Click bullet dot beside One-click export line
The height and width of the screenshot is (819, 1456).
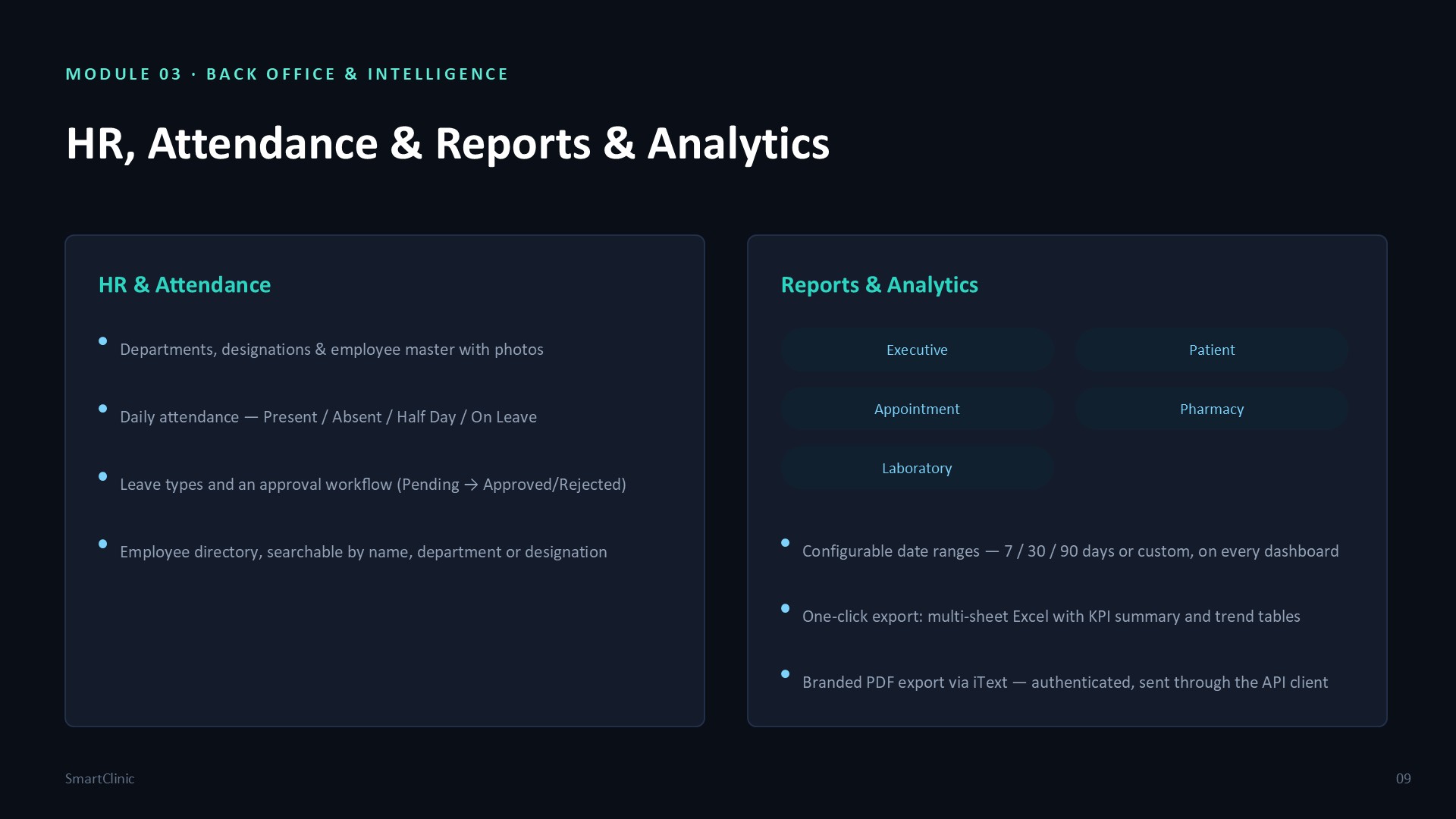pyautogui.click(x=786, y=608)
